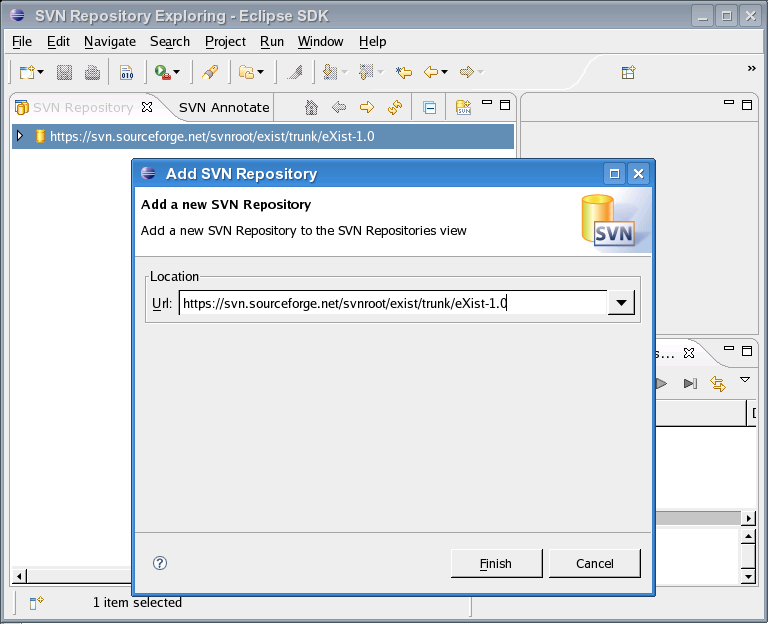Open the New wizard dropdown arrow
Viewport: 768px width, 624px height.
coord(40,72)
